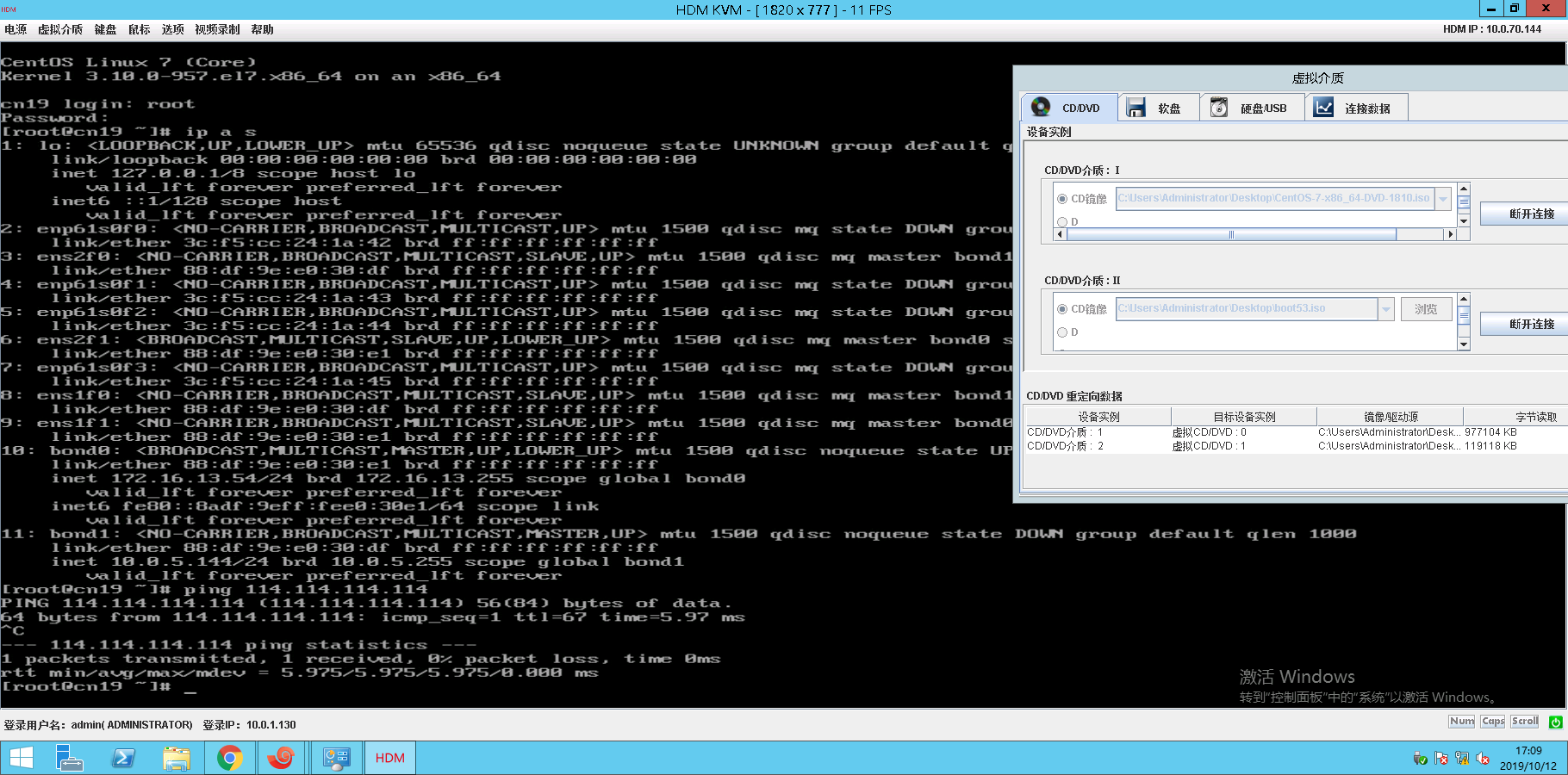Switch to the 硬盘/USB tab
The height and width of the screenshot is (775, 1568).
tap(1252, 108)
